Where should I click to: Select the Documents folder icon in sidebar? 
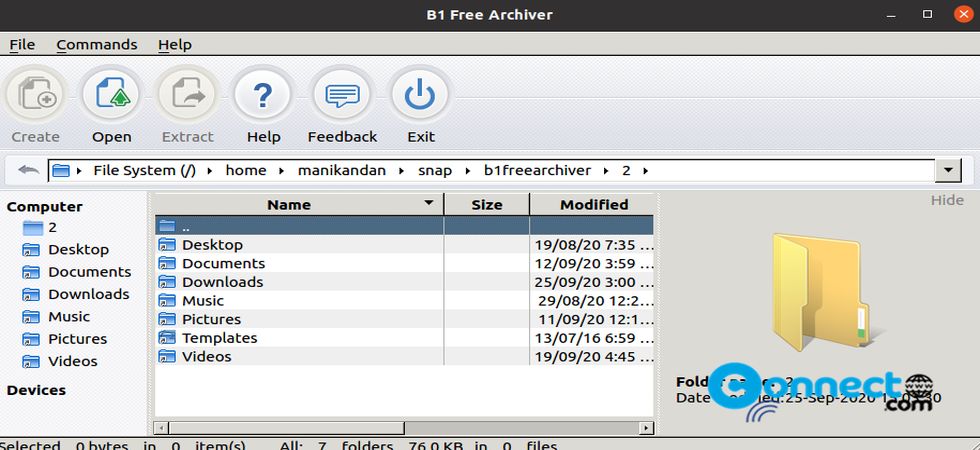click(31, 272)
